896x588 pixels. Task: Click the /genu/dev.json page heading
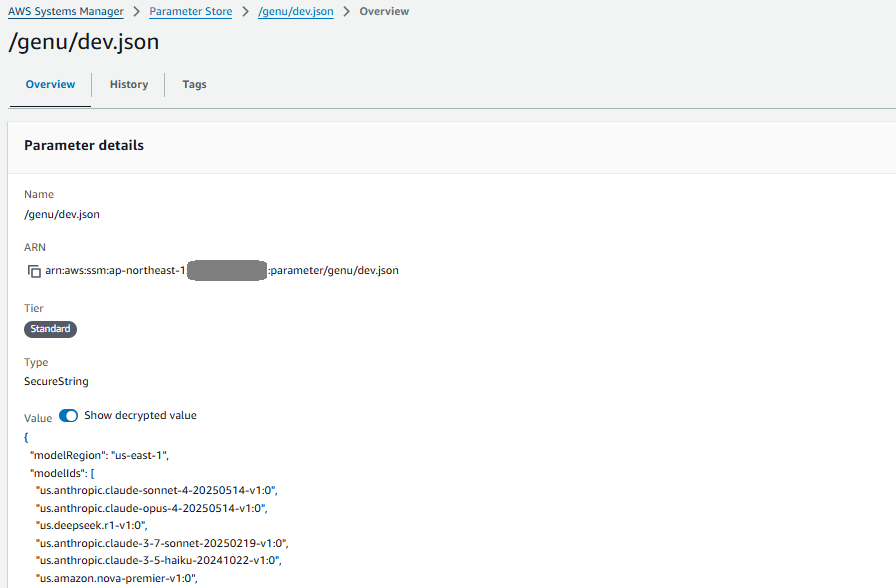(84, 42)
